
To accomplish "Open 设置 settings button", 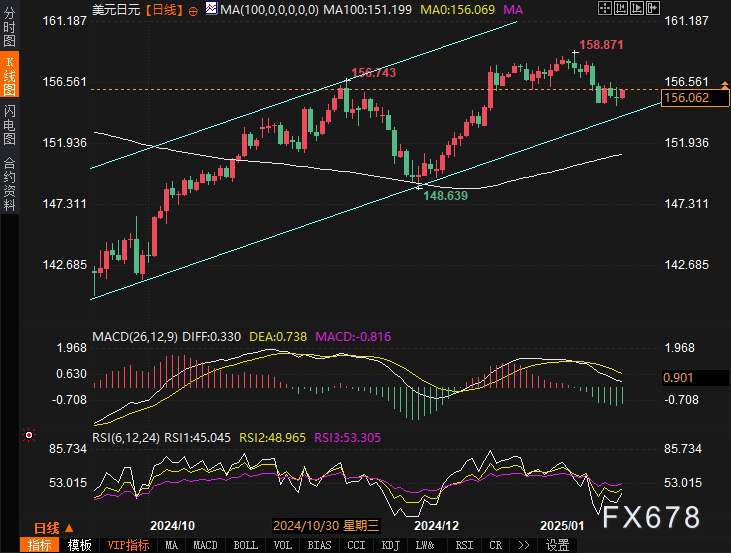I will click(x=558, y=545).
